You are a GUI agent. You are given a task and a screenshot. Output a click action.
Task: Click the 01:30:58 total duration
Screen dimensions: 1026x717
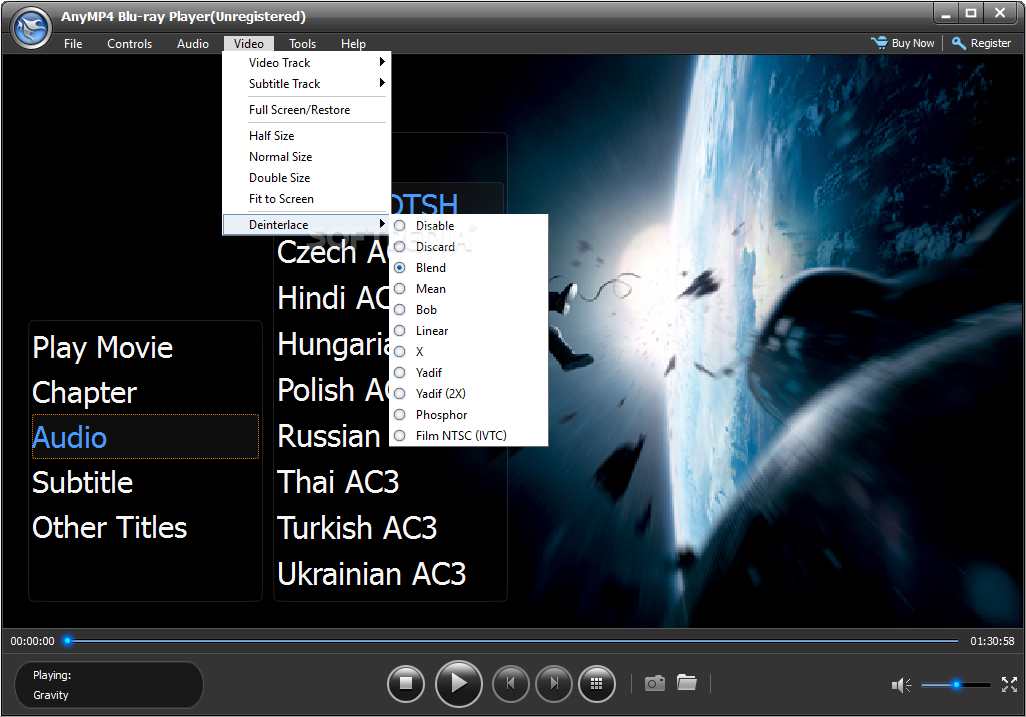pos(992,641)
